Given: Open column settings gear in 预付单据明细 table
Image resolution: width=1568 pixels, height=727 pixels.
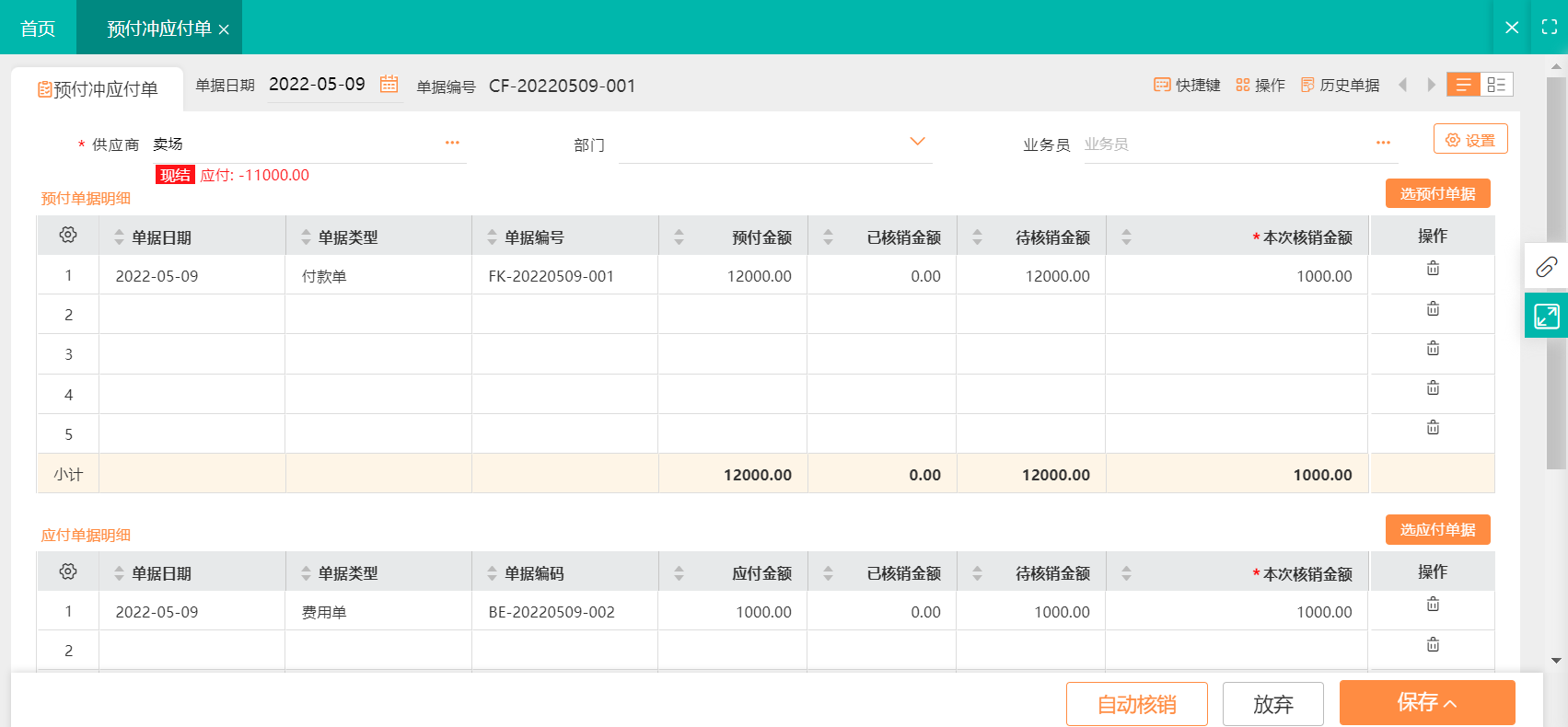Looking at the screenshot, I should pyautogui.click(x=68, y=236).
